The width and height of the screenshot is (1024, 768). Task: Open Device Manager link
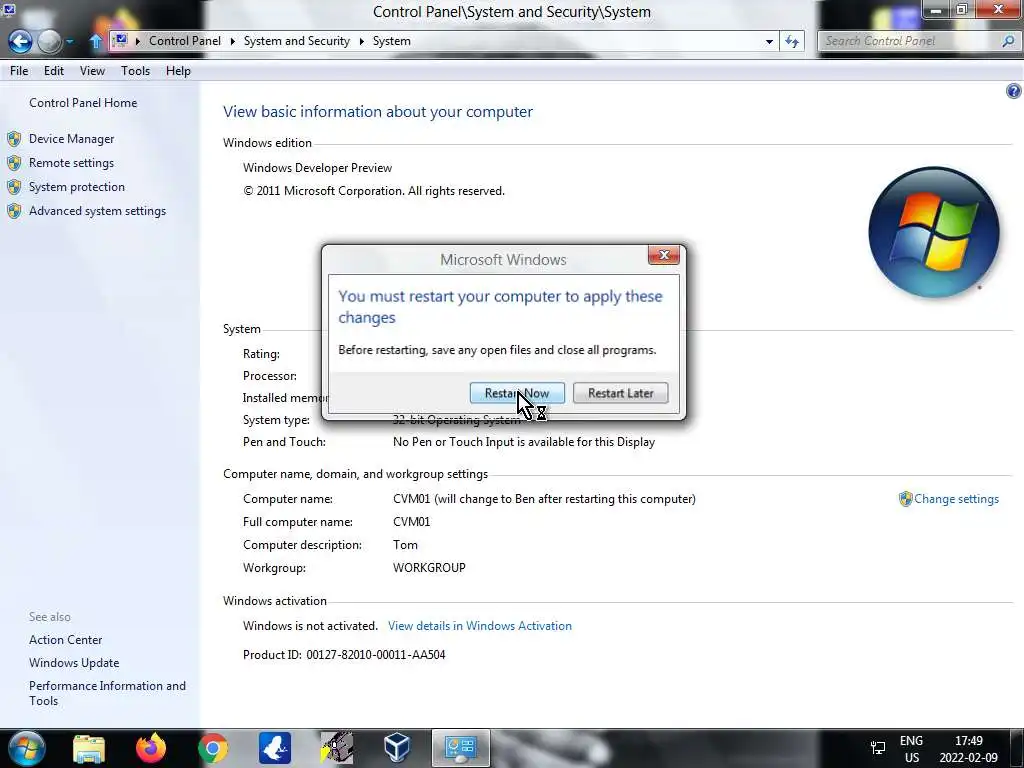71,138
